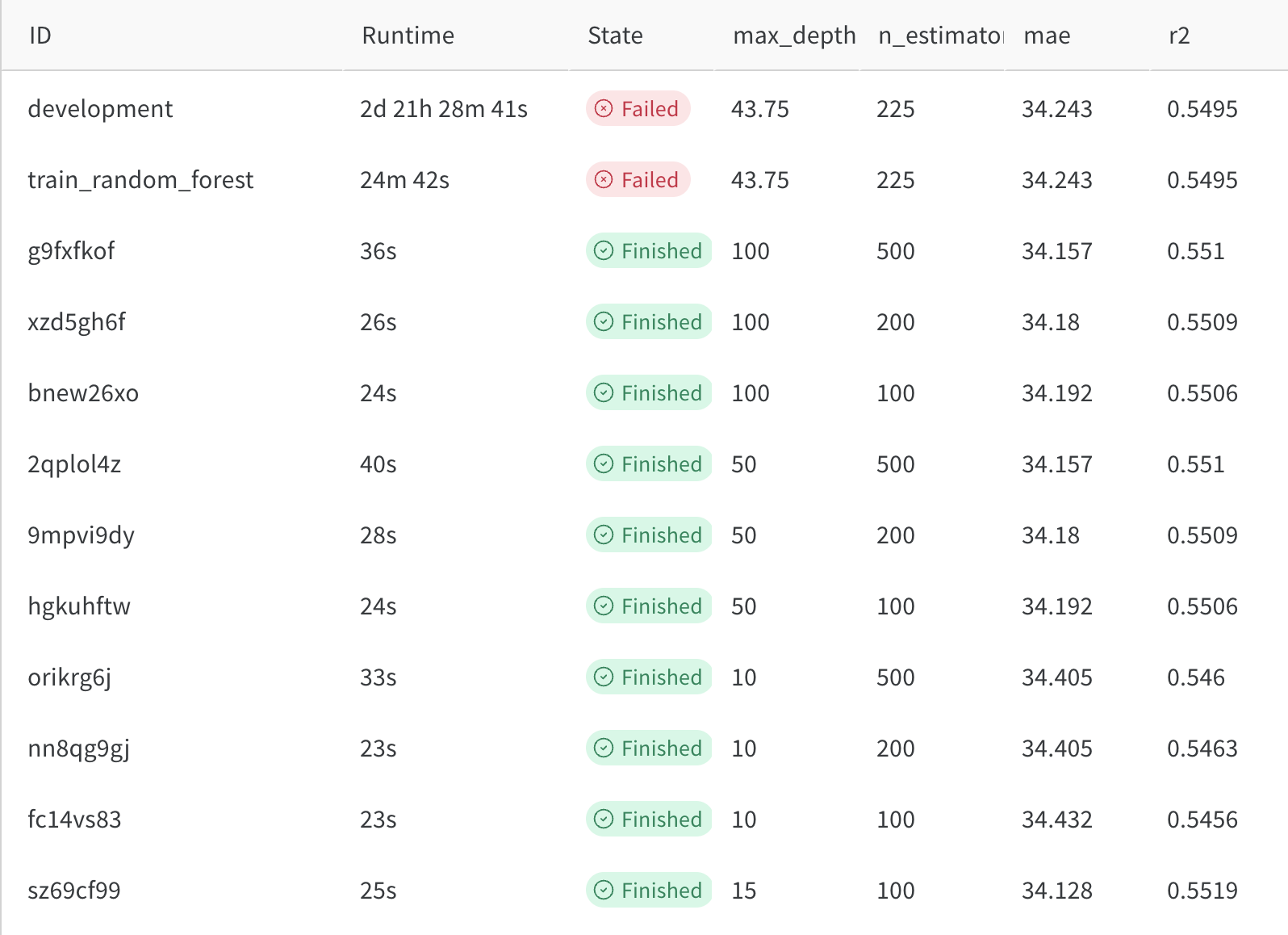Screen dimensions: 1288x935
Task: Sort by the max_depth column header
Action: (x=794, y=36)
